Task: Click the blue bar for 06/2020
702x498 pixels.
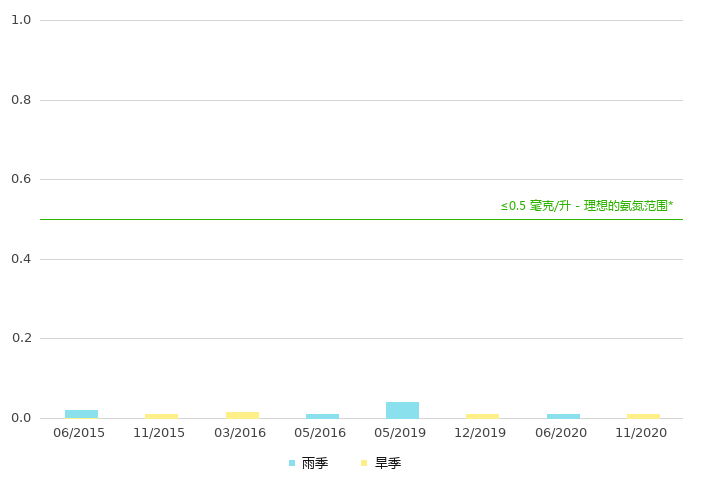Action: 563,416
